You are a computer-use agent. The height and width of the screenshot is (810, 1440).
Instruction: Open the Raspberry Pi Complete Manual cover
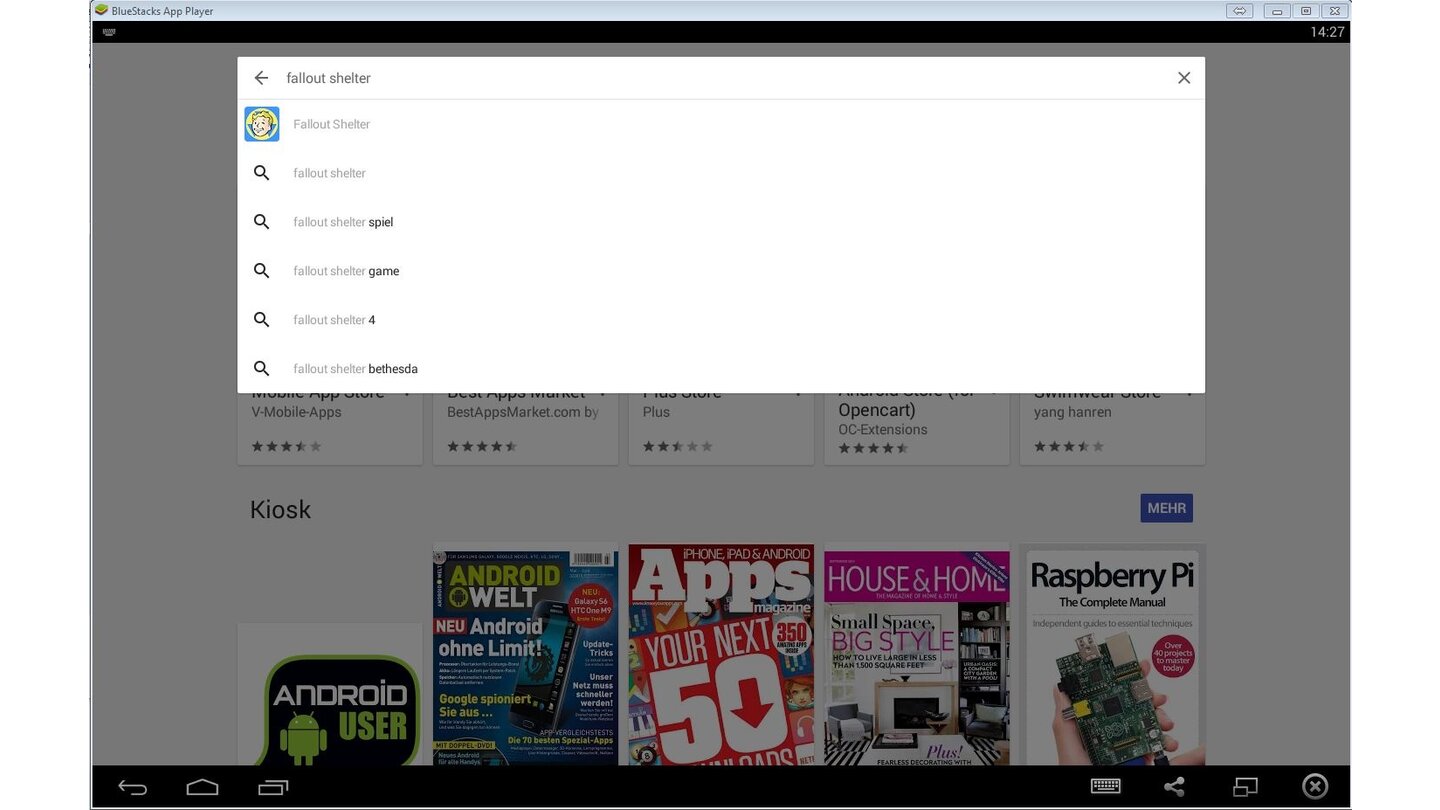click(1113, 655)
